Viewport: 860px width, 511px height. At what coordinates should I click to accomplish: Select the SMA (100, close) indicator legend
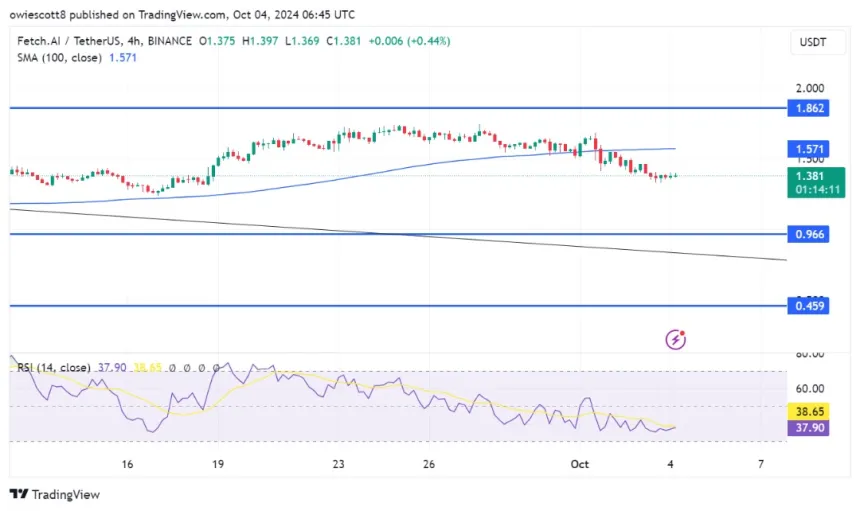(60, 58)
